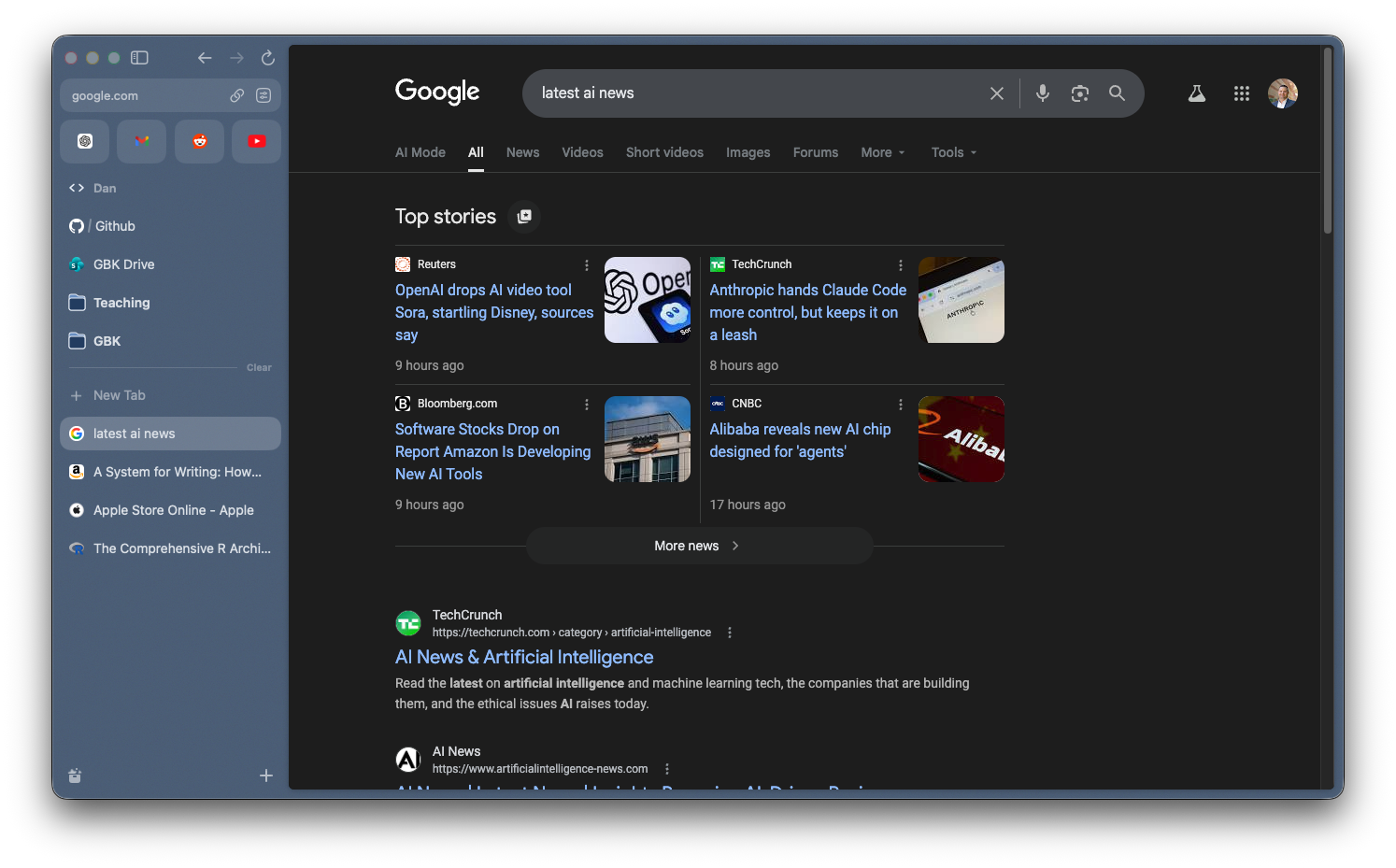This screenshot has height=868, width=1396.
Task: Click into the Google search box
Action: (x=757, y=93)
